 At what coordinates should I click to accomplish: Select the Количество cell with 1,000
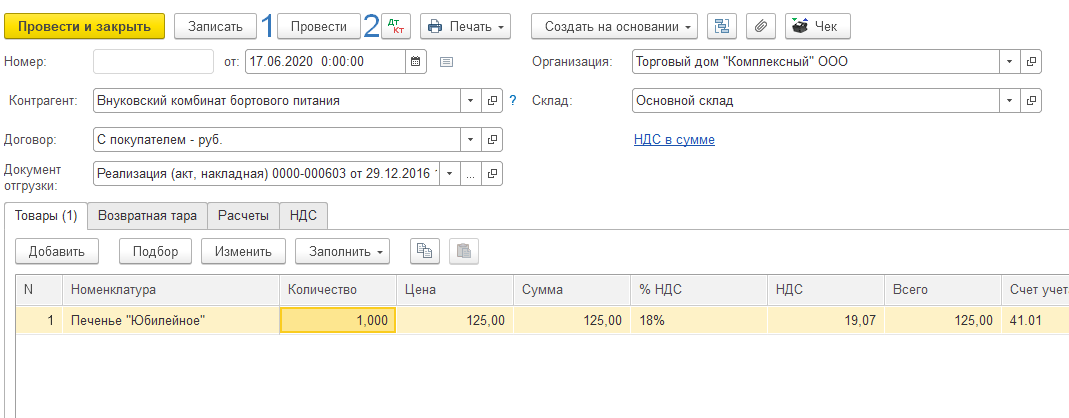pyautogui.click(x=337, y=320)
